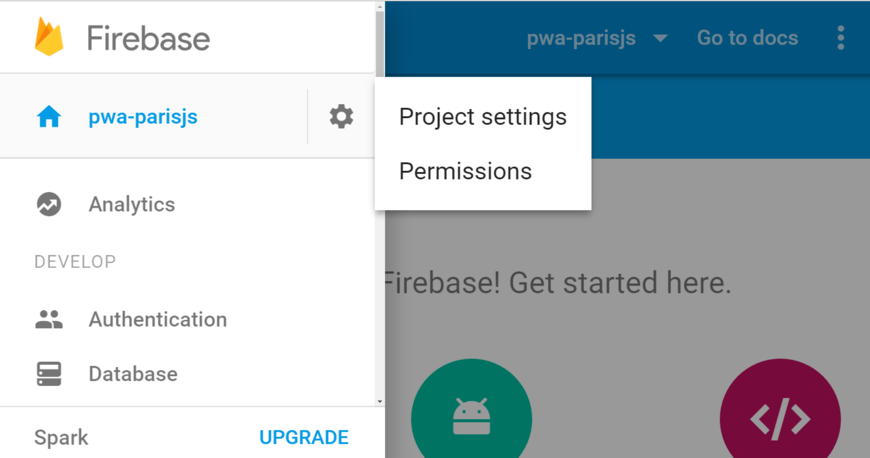Choose Permissions from the menu
Screen dimensions: 870x458
465,171
